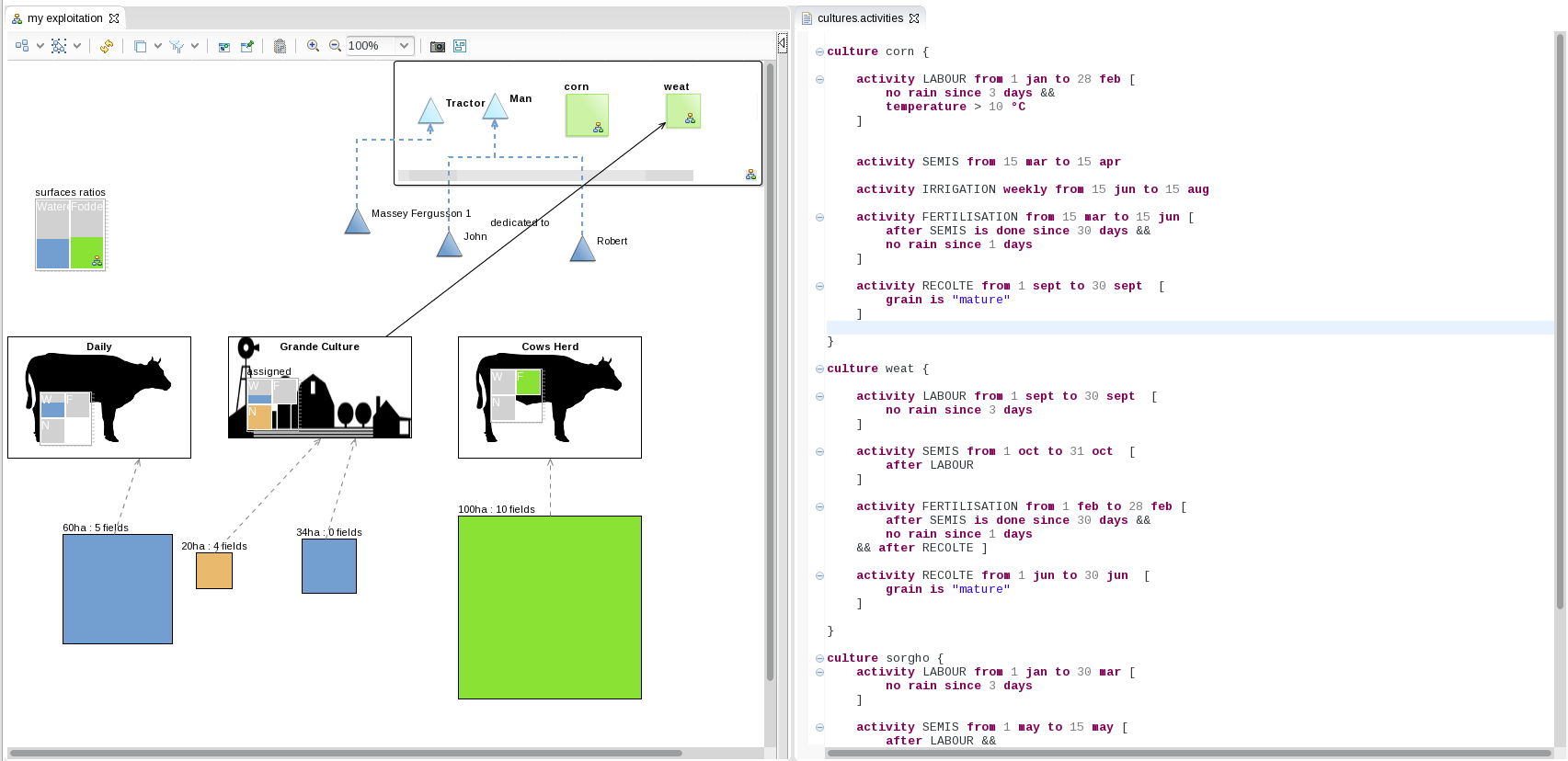
Task: Refresh the diagram with the yellow arrows icon
Action: 107,46
